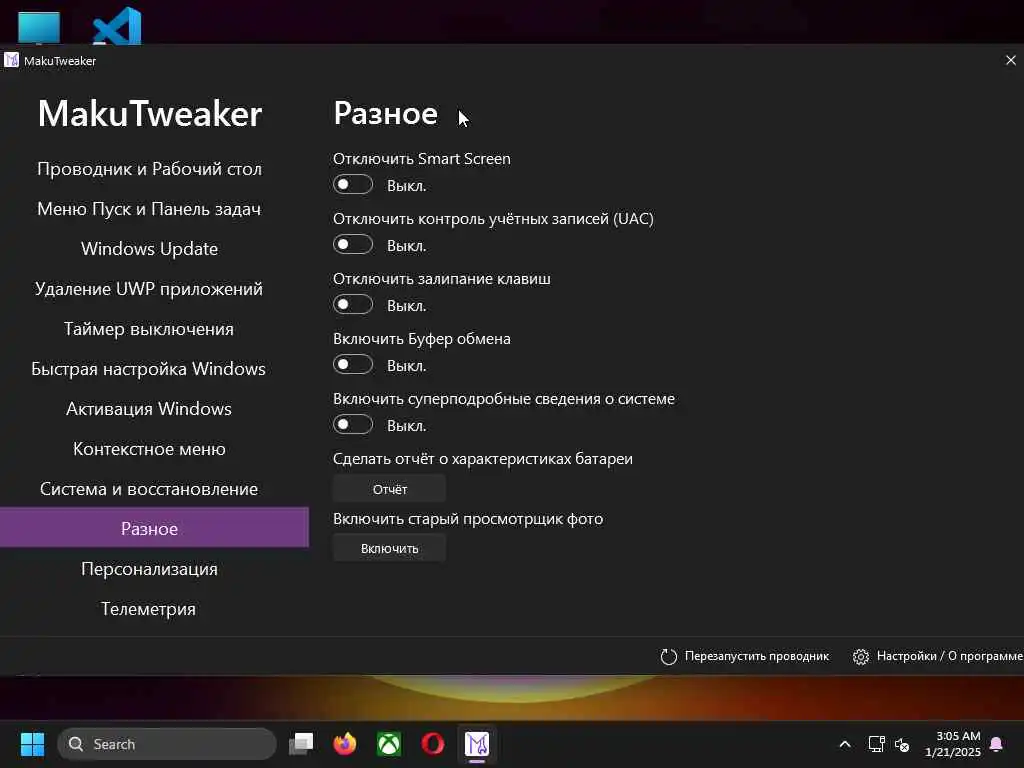The width and height of the screenshot is (1024, 768).
Task: Toggle the UAC control switch
Action: pyautogui.click(x=353, y=245)
